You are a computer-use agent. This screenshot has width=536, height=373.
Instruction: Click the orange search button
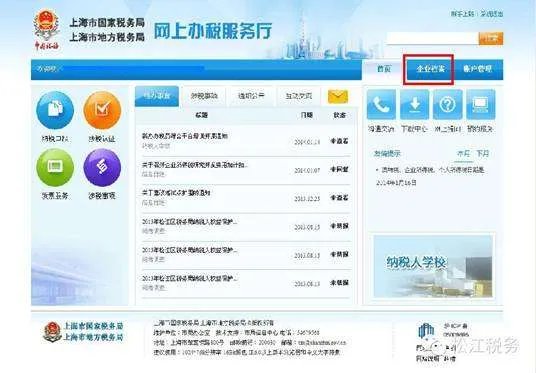[491, 39]
